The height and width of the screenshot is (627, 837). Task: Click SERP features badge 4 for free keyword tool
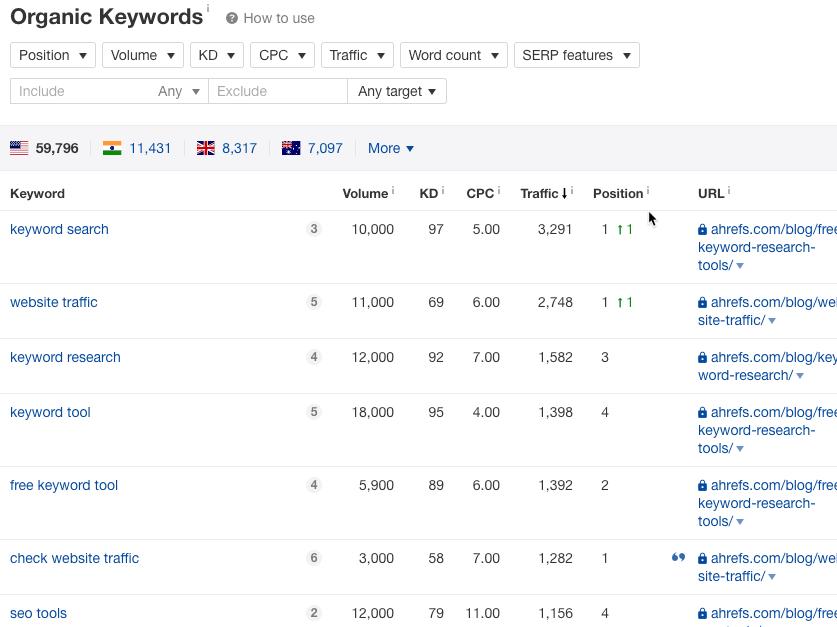[314, 485]
